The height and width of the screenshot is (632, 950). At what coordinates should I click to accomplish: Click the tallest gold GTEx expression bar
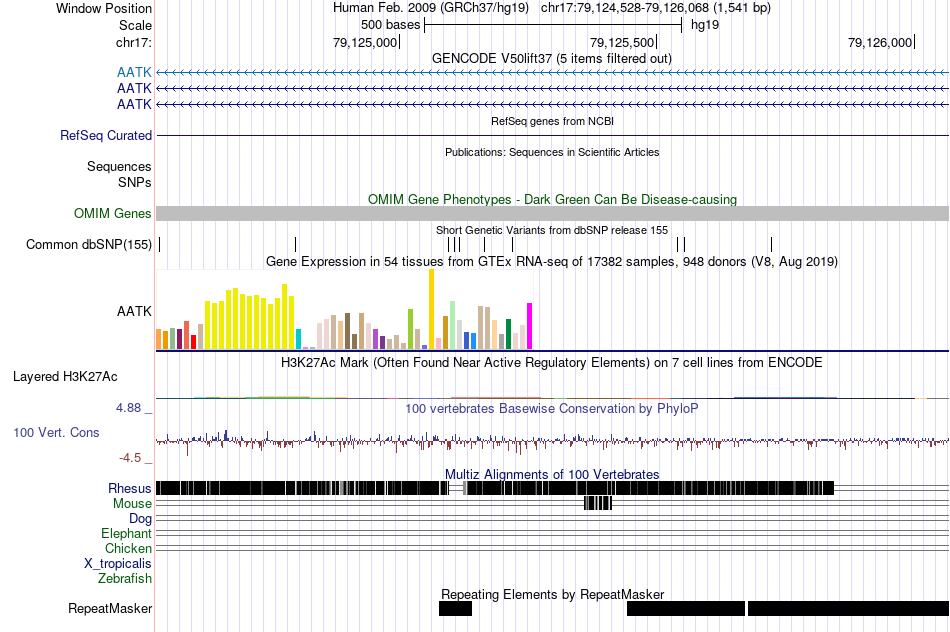coord(431,310)
